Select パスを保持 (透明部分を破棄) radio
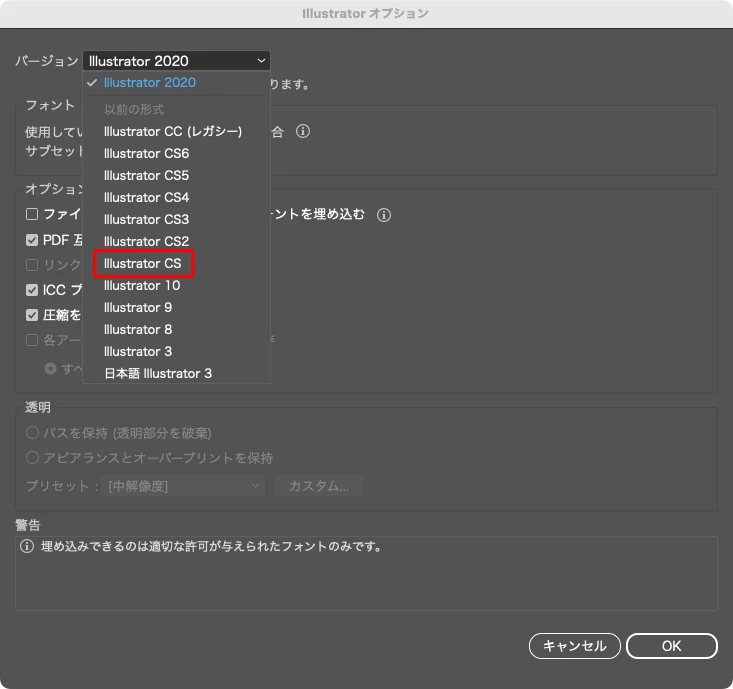This screenshot has width=733, height=689. tap(32, 433)
